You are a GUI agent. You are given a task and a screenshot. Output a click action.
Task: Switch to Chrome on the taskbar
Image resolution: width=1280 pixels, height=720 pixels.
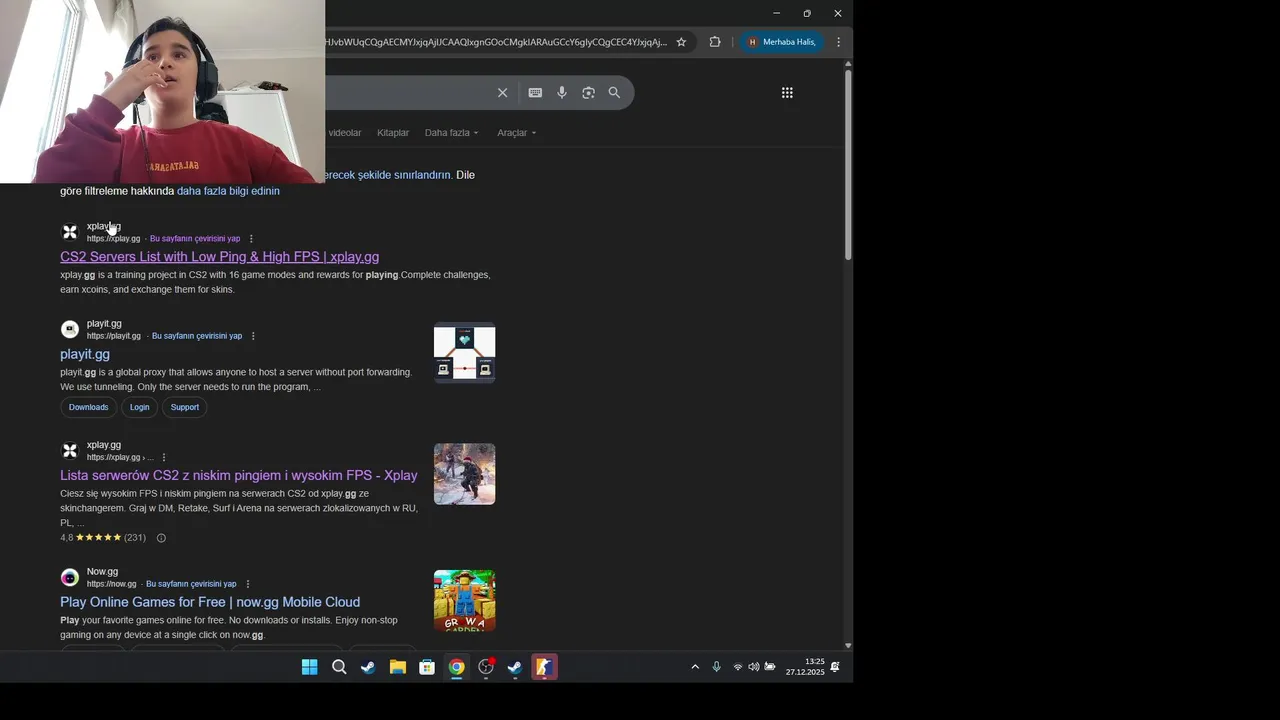[x=456, y=667]
